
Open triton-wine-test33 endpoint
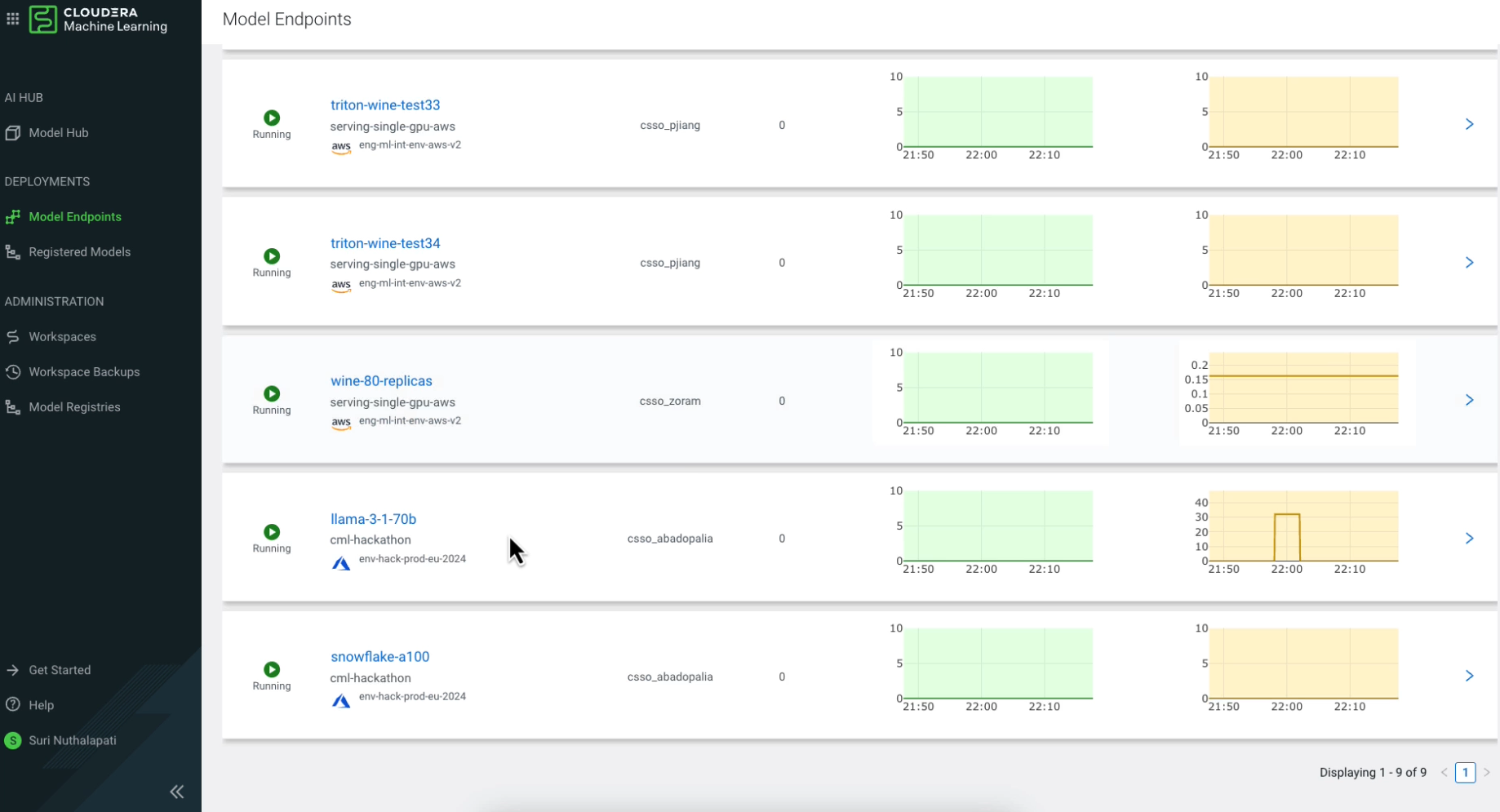385,104
